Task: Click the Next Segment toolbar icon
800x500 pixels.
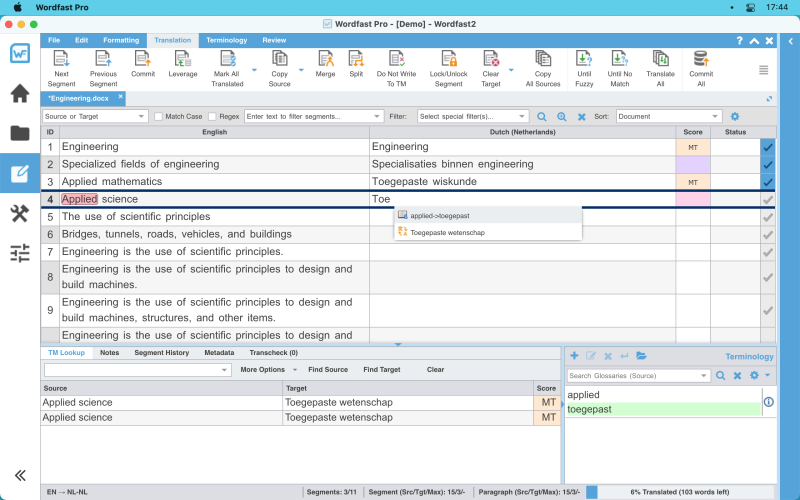Action: click(61, 60)
